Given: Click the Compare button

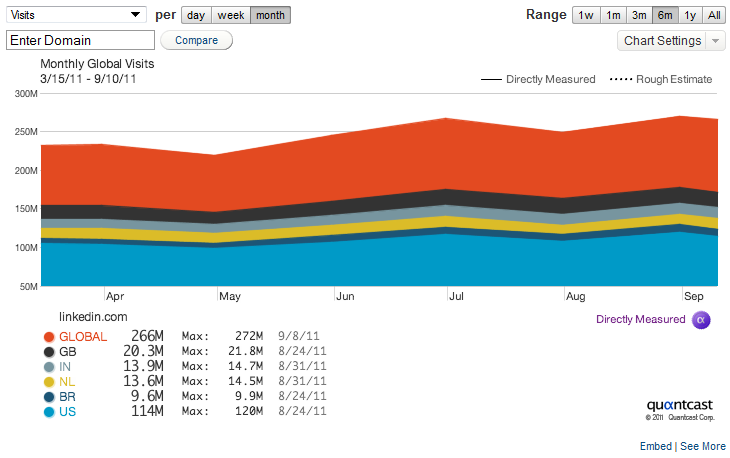Looking at the screenshot, I should pyautogui.click(x=196, y=40).
